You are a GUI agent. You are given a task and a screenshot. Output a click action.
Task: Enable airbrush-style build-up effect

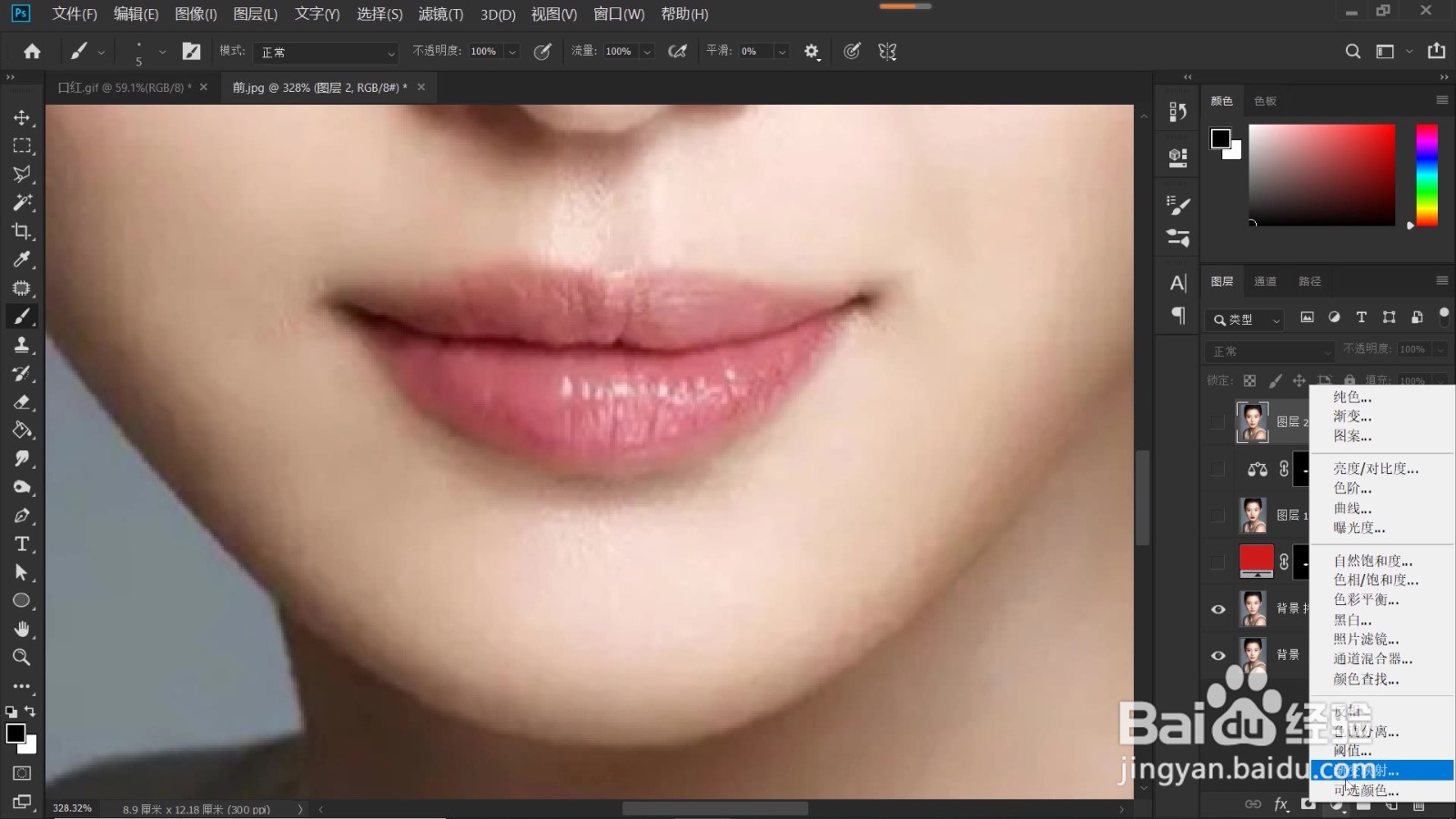tap(677, 52)
